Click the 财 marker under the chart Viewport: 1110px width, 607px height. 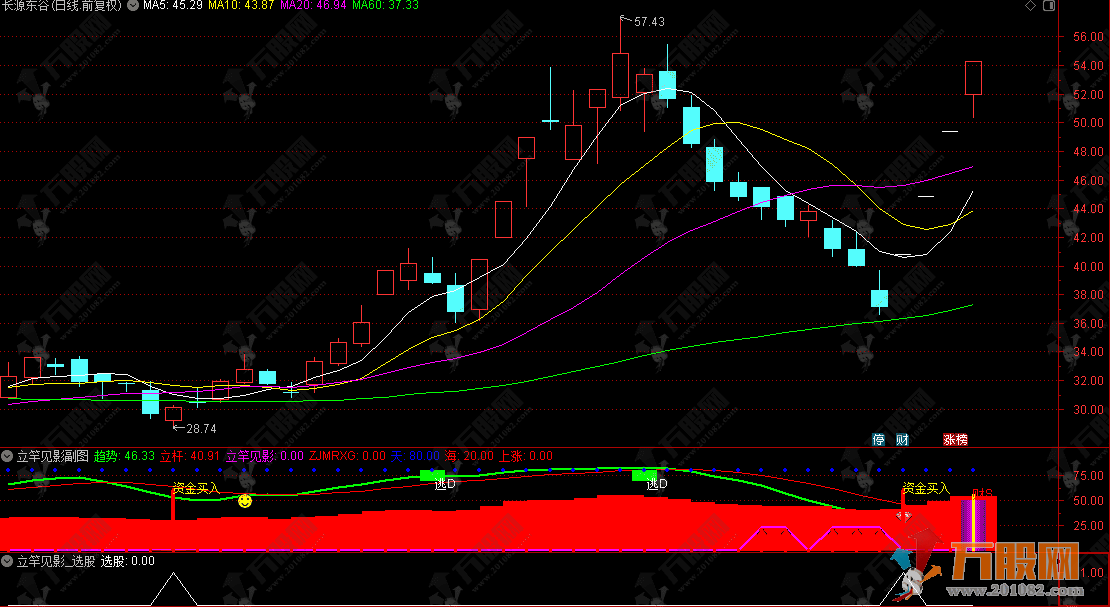[x=902, y=439]
